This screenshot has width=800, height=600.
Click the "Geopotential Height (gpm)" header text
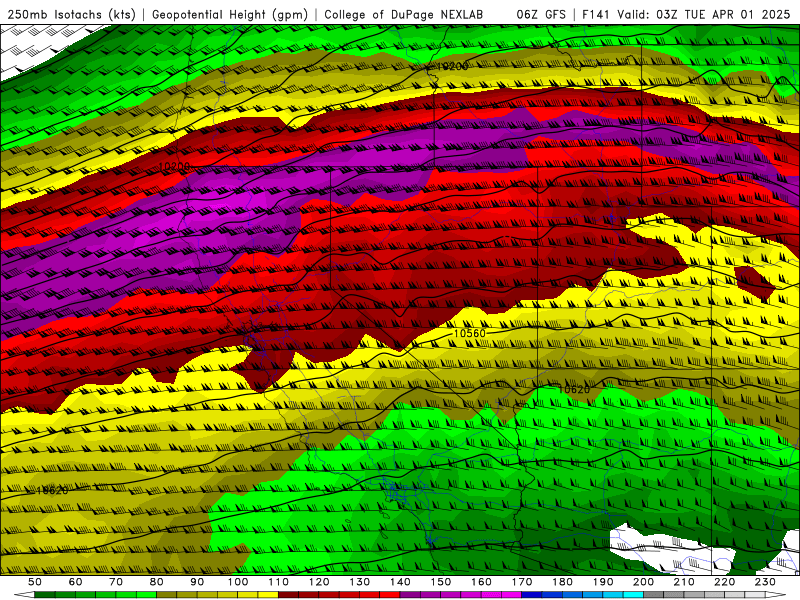230,15
